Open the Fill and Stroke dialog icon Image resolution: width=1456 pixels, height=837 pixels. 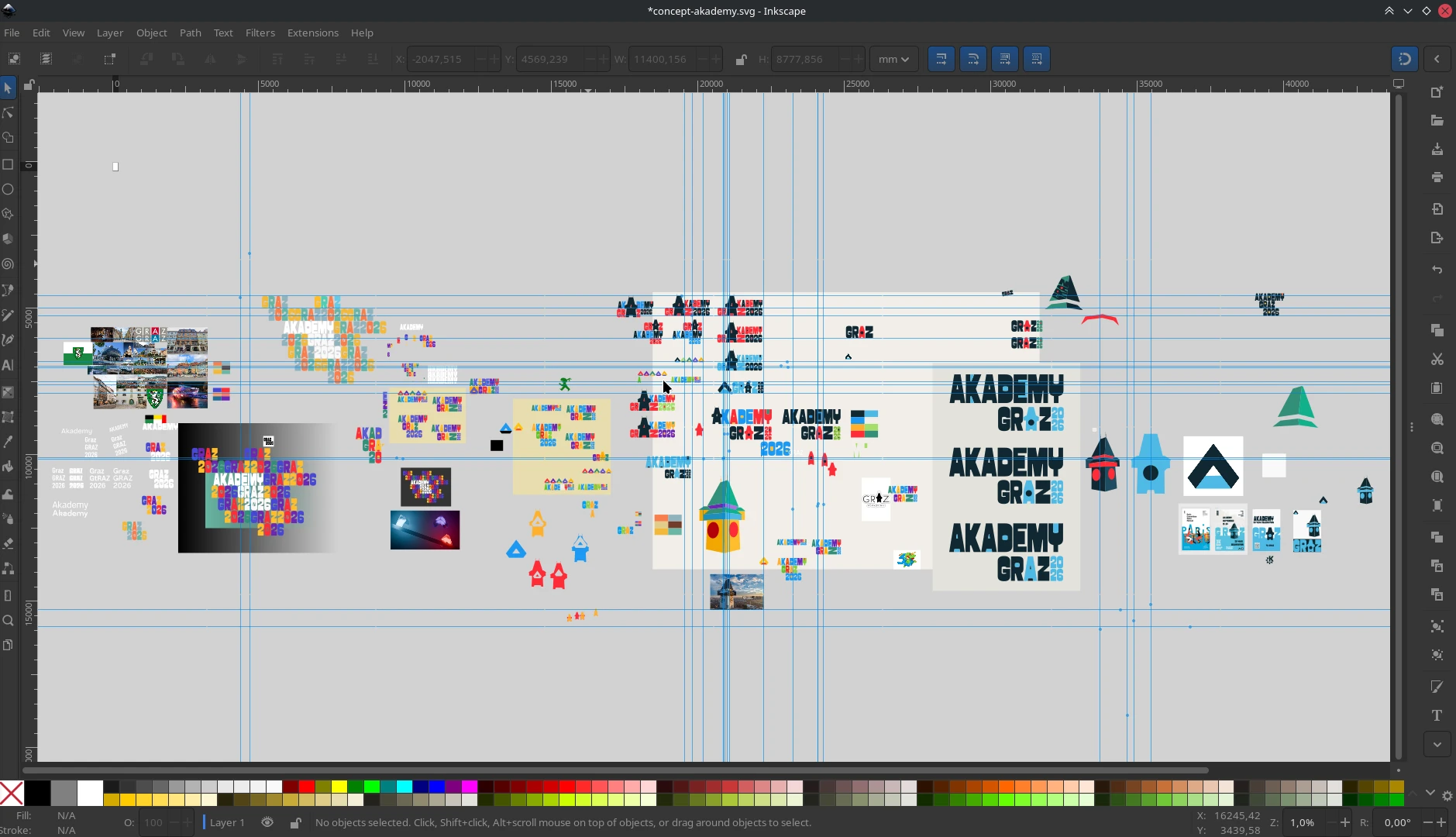(1437, 687)
